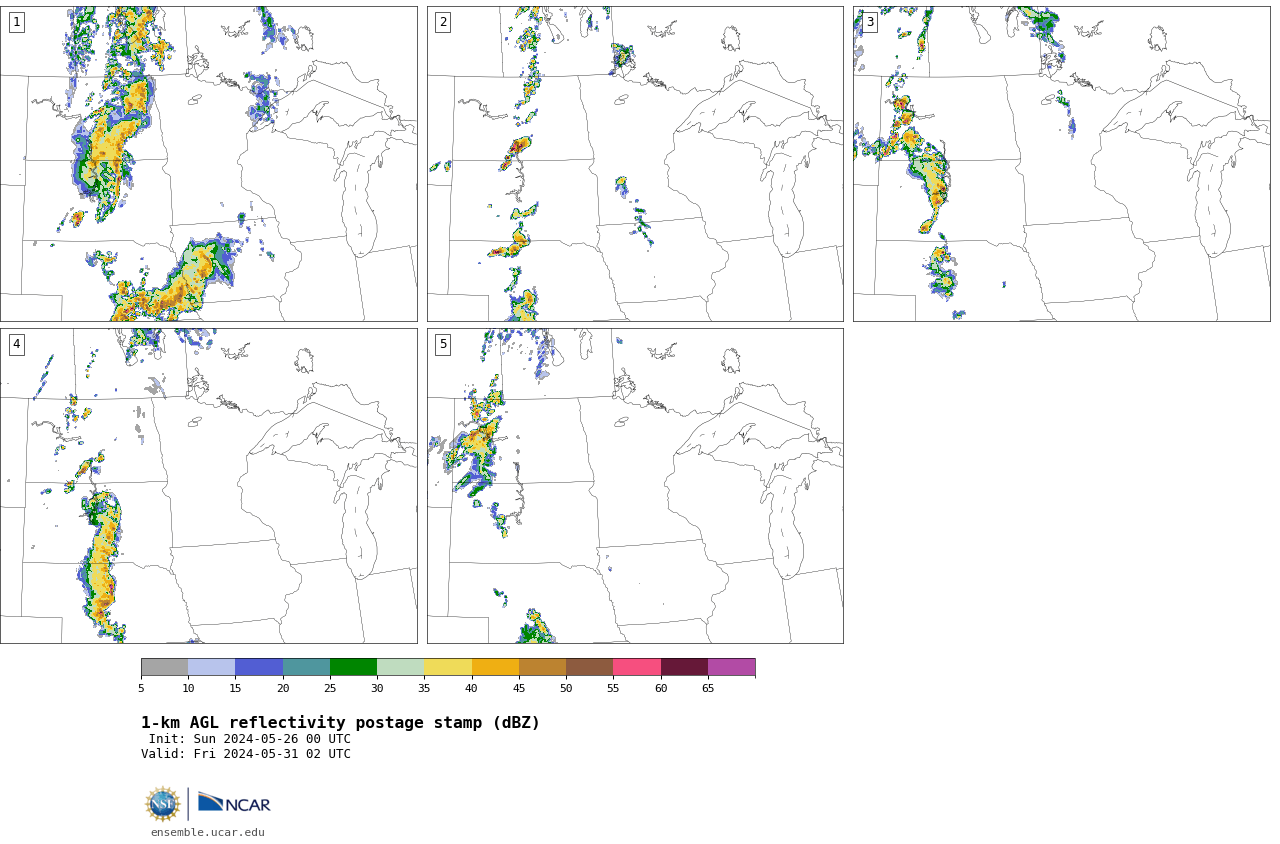Click the teal 20-25 dBZ swatch
1280x844 pixels.
coord(306,667)
